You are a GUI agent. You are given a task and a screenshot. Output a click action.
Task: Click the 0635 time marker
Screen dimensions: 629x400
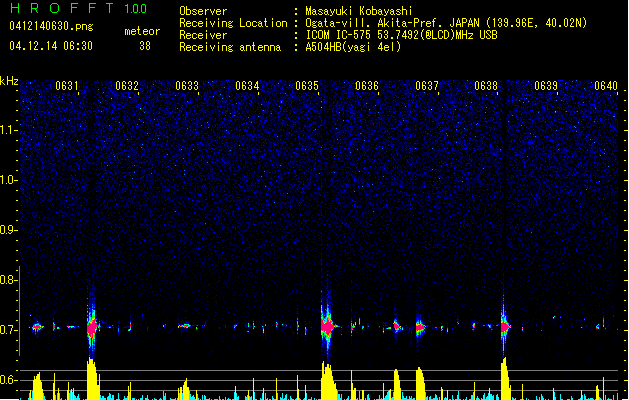(307, 86)
